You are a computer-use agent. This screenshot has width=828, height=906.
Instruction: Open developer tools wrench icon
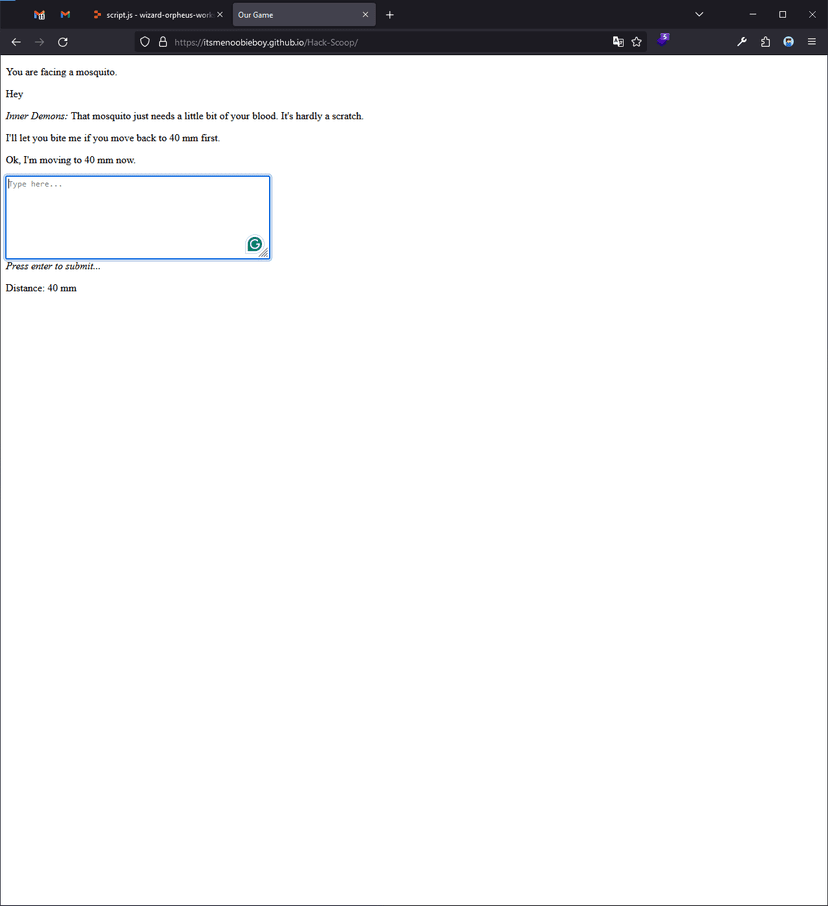click(x=742, y=42)
